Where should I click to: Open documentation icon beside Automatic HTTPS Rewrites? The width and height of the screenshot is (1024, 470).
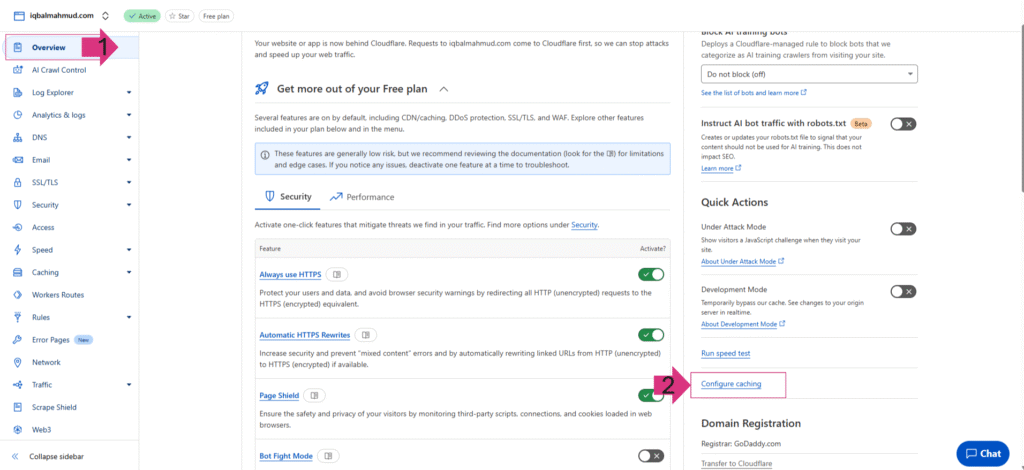point(366,335)
